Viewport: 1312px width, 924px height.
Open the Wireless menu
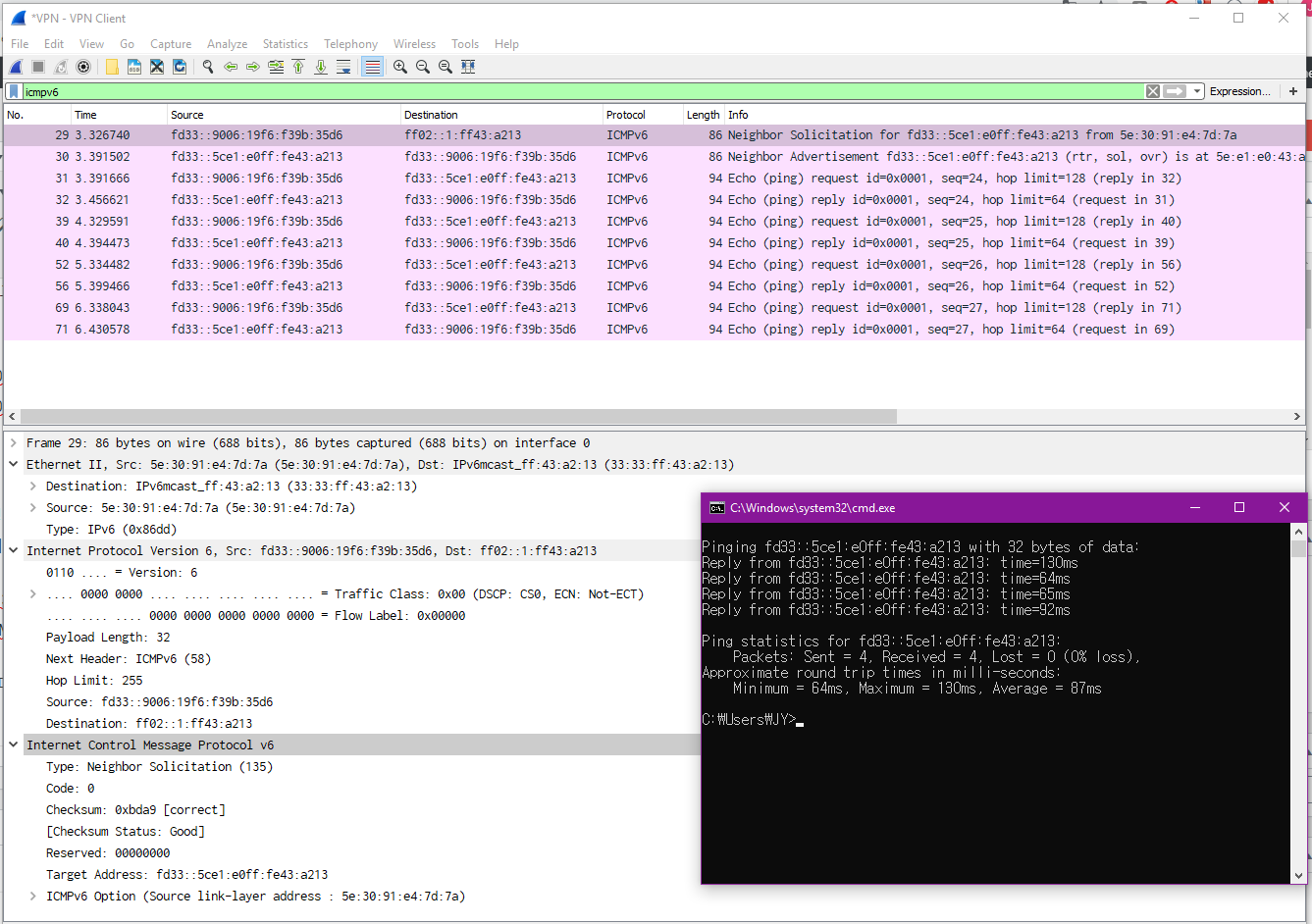click(x=414, y=44)
